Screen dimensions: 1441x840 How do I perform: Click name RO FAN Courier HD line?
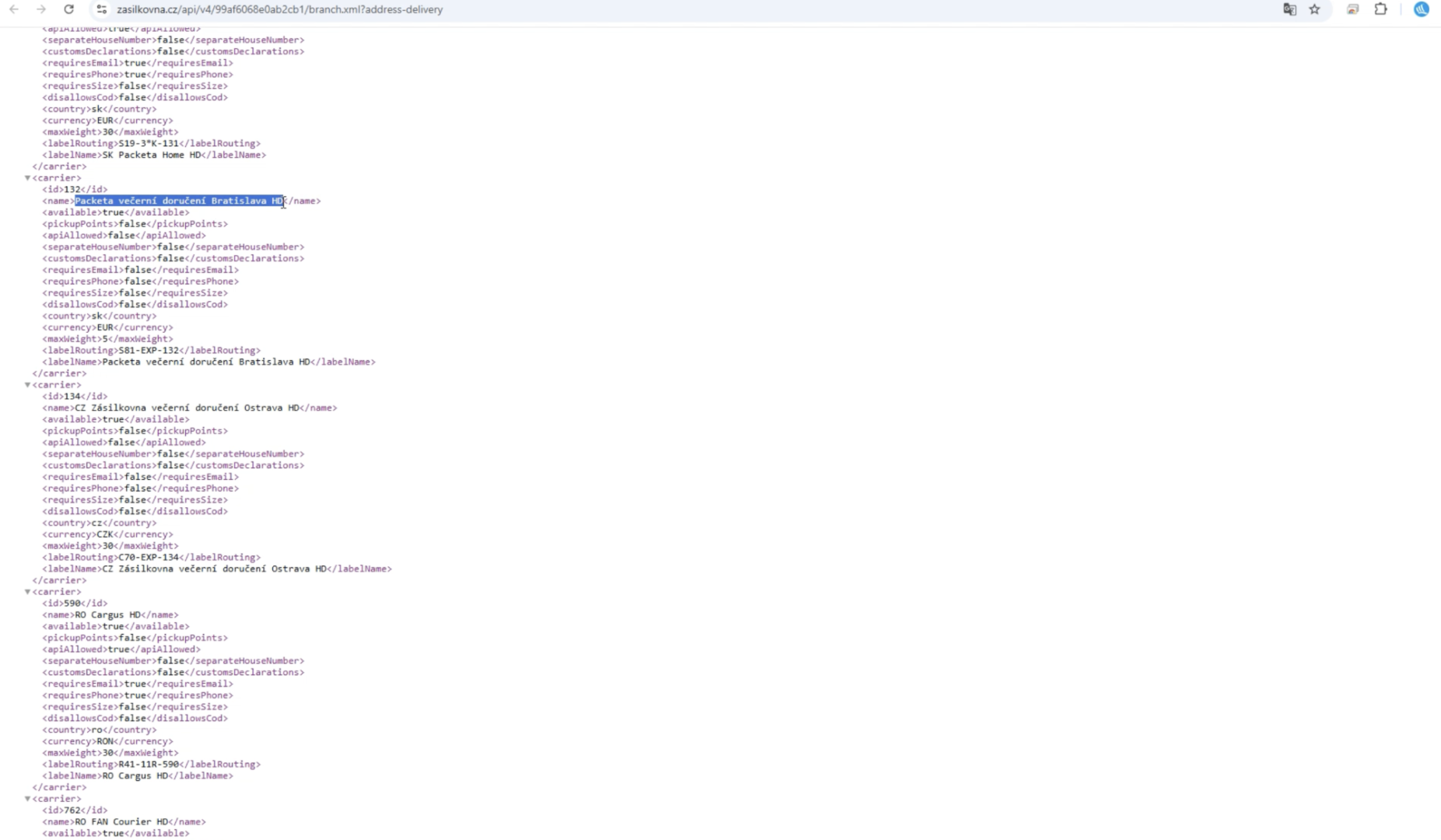coord(124,821)
